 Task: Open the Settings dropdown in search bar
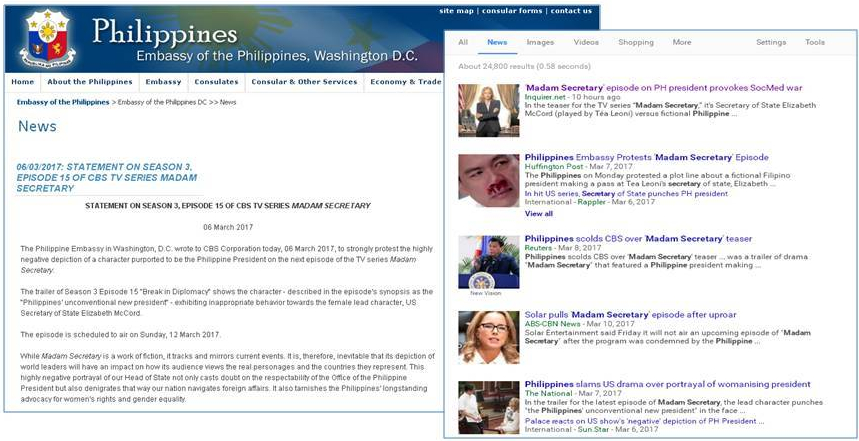click(x=770, y=42)
